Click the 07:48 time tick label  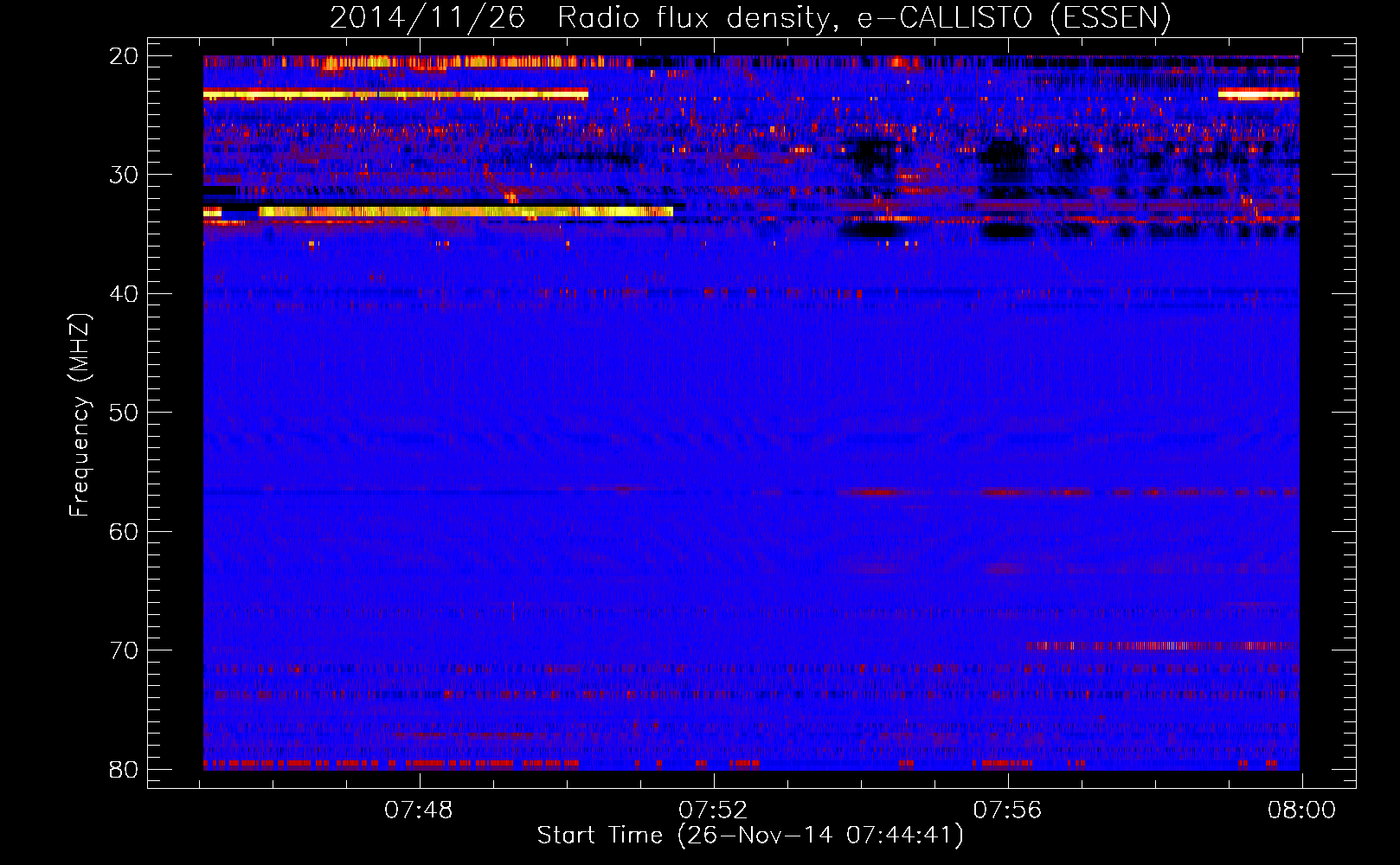pyautogui.click(x=420, y=811)
